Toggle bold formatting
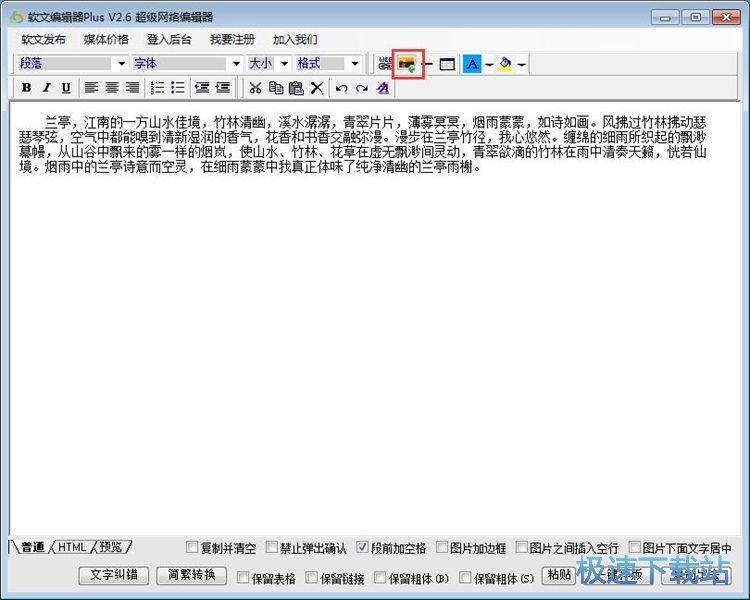750x600 pixels. tap(27, 88)
